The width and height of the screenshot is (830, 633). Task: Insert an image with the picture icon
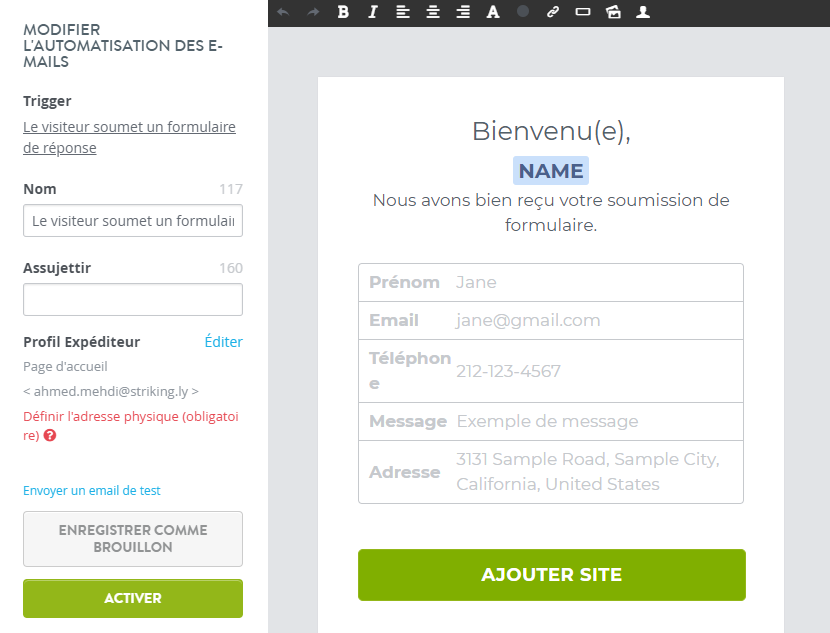[x=613, y=12]
